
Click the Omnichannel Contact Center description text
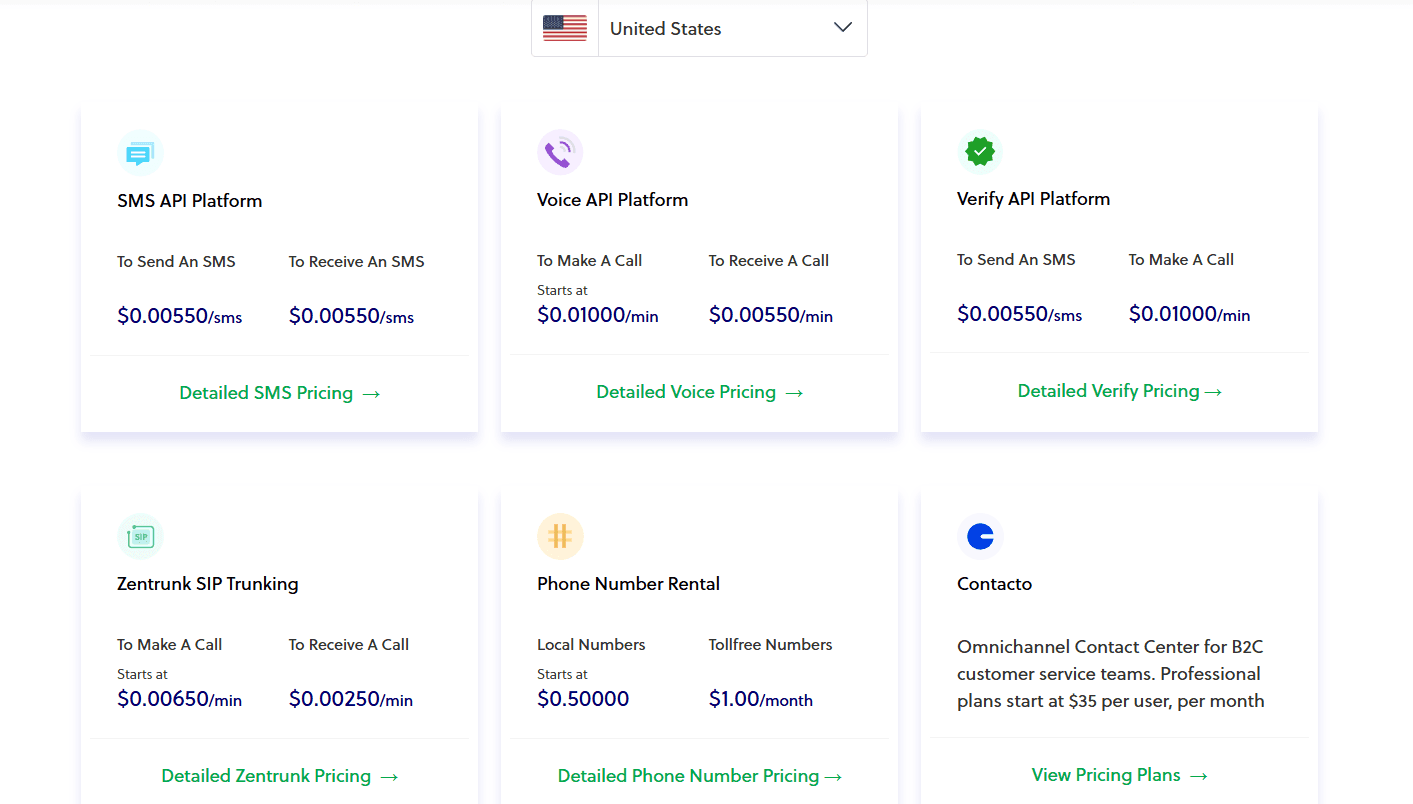click(1111, 674)
